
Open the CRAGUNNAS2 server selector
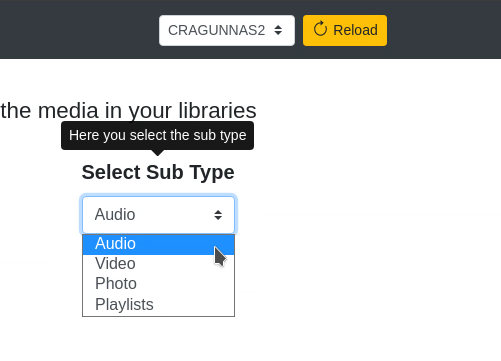[227, 30]
